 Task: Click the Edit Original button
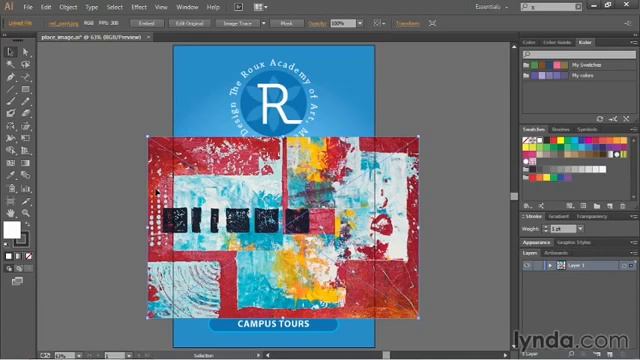click(189, 23)
